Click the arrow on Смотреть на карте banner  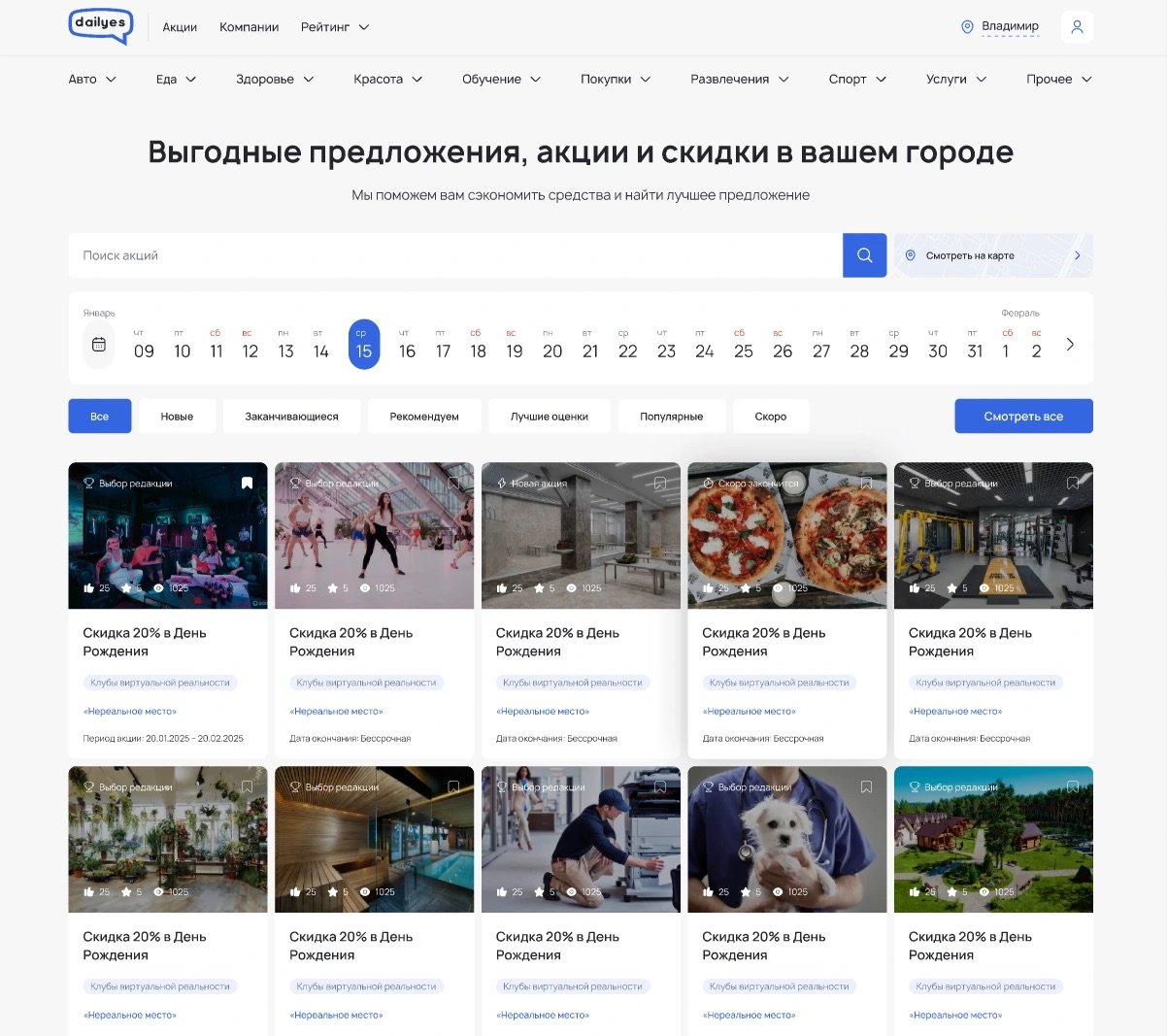(x=1077, y=255)
